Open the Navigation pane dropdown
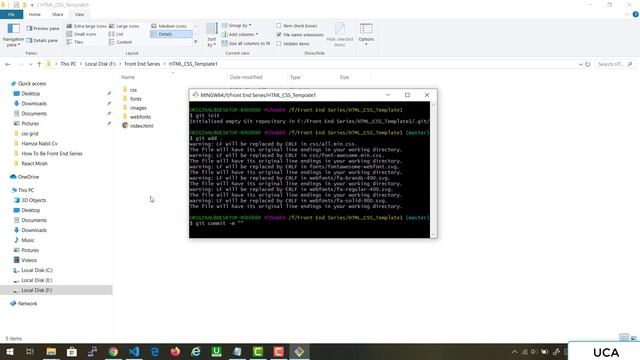This screenshot has height=360, width=640. tap(13, 35)
